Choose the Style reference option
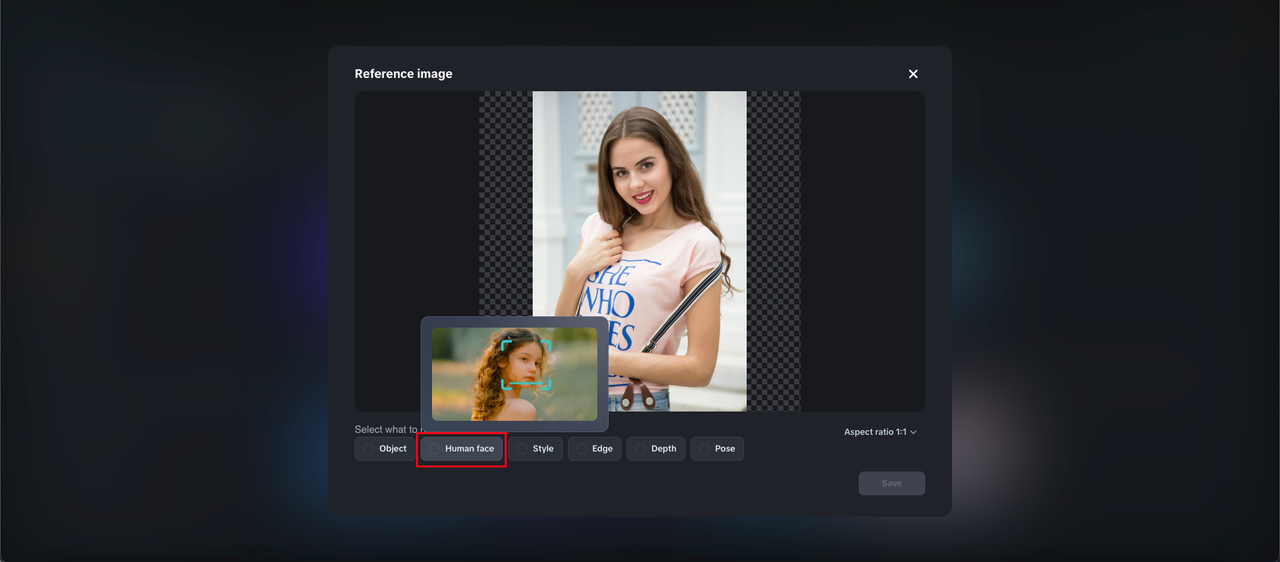The width and height of the screenshot is (1280, 562). click(536, 449)
